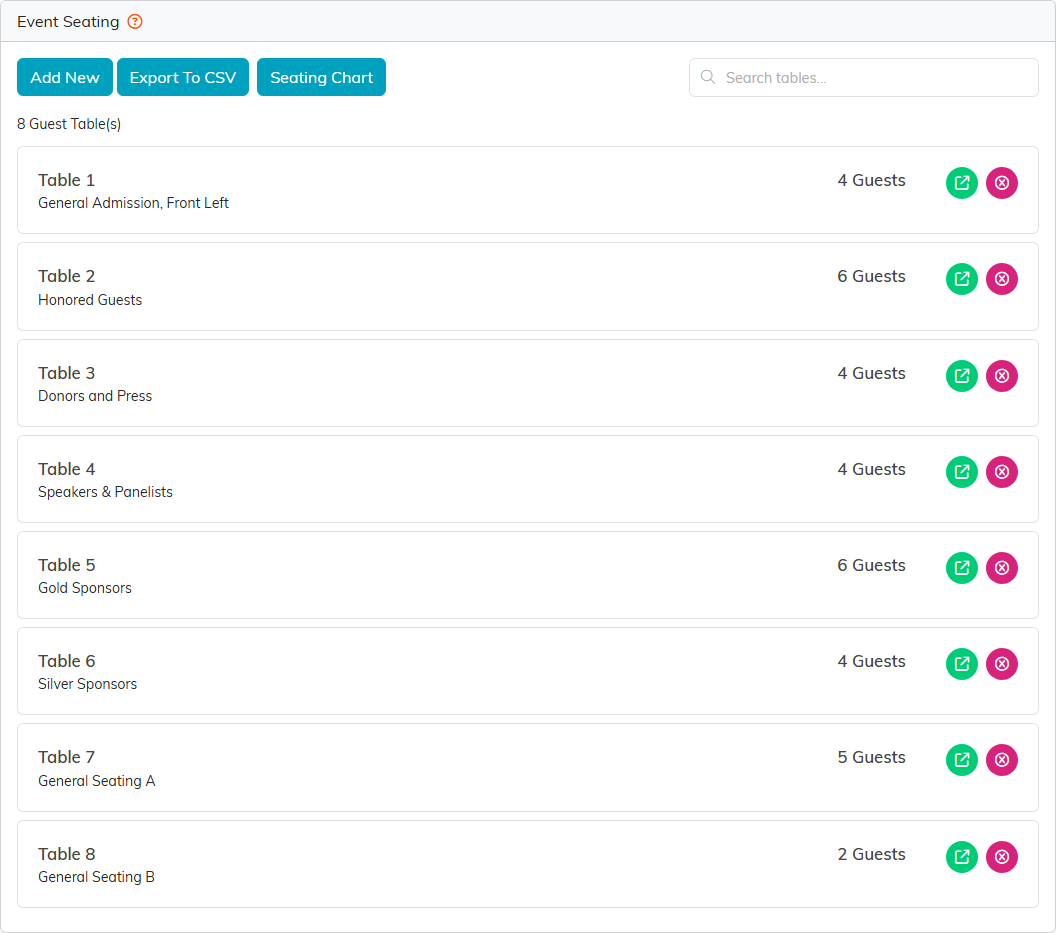
Task: Click the Table 6 heading
Action: (67, 662)
